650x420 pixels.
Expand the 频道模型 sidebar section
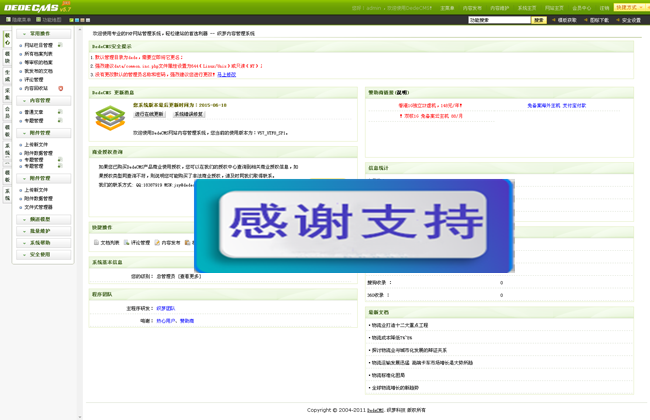(44, 219)
